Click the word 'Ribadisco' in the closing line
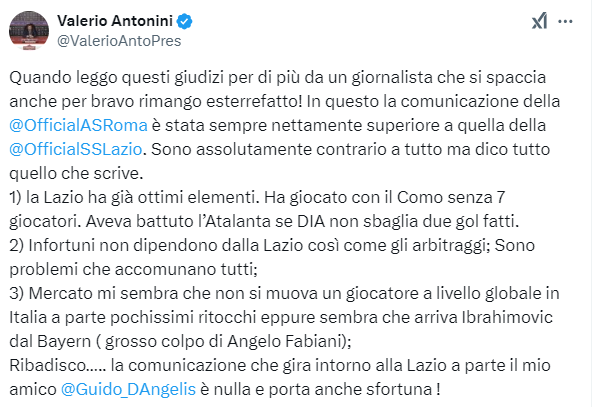 point(49,365)
